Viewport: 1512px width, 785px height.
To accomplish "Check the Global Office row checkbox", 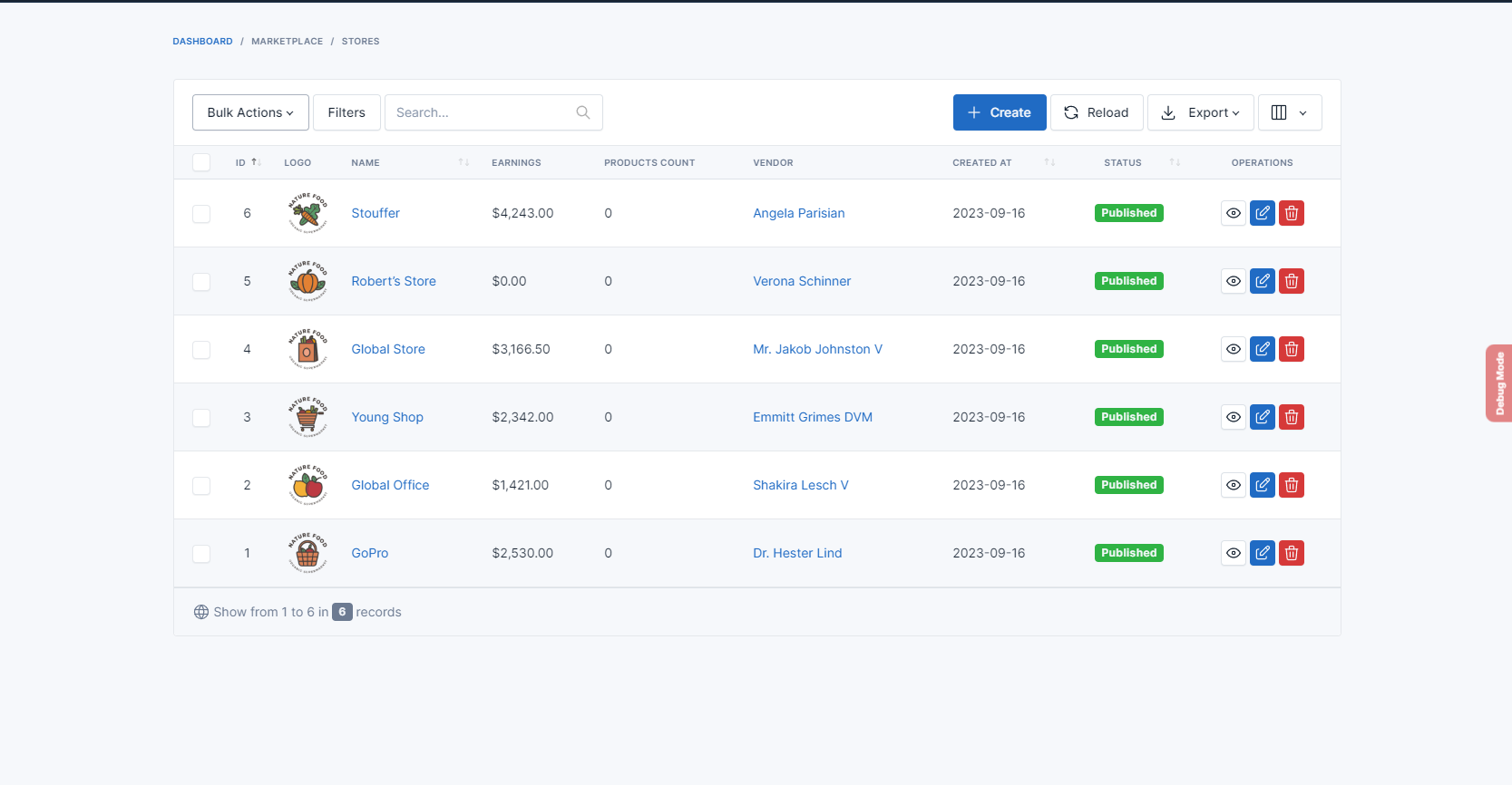I will 201,486.
